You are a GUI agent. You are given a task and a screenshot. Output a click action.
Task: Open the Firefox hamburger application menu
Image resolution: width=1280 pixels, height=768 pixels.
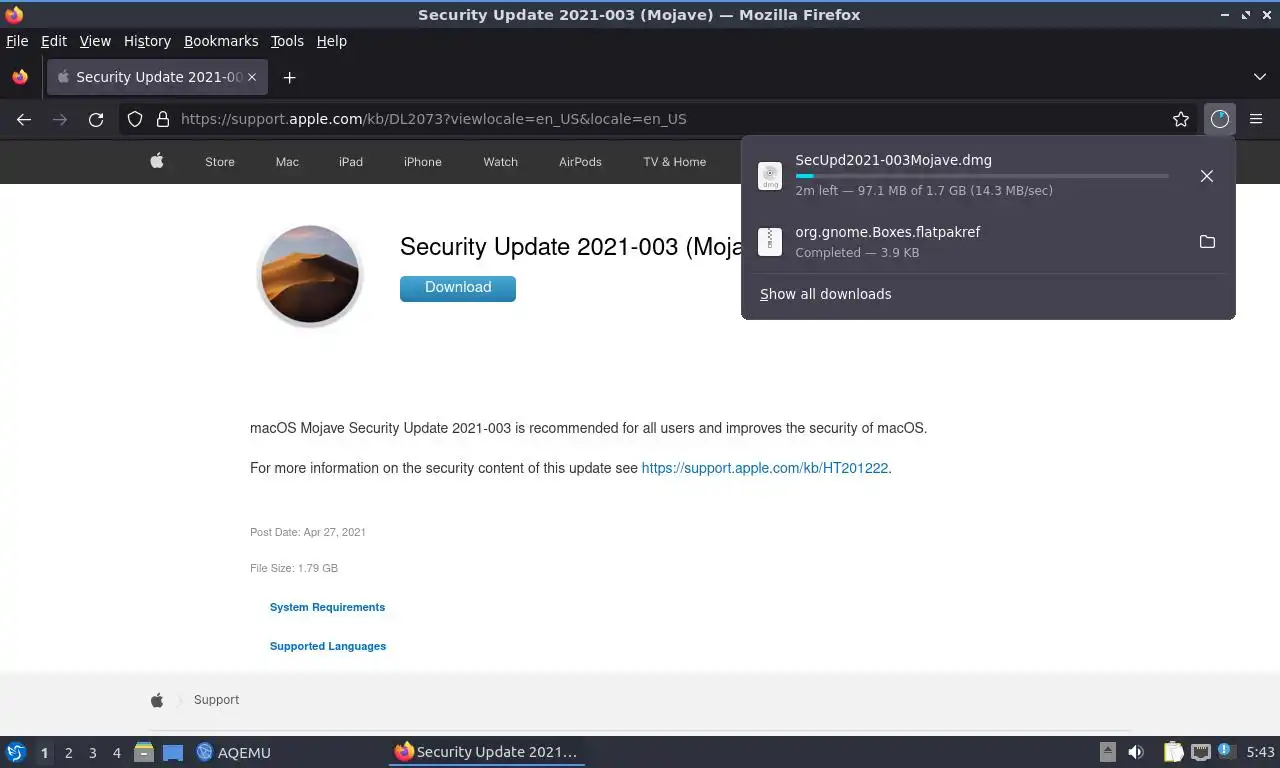[x=1256, y=119]
